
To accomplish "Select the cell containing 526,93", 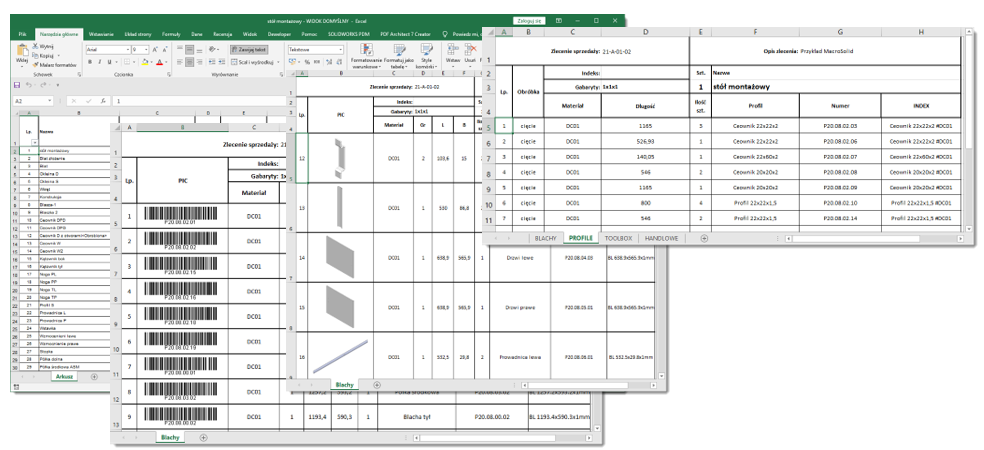I will coord(645,142).
